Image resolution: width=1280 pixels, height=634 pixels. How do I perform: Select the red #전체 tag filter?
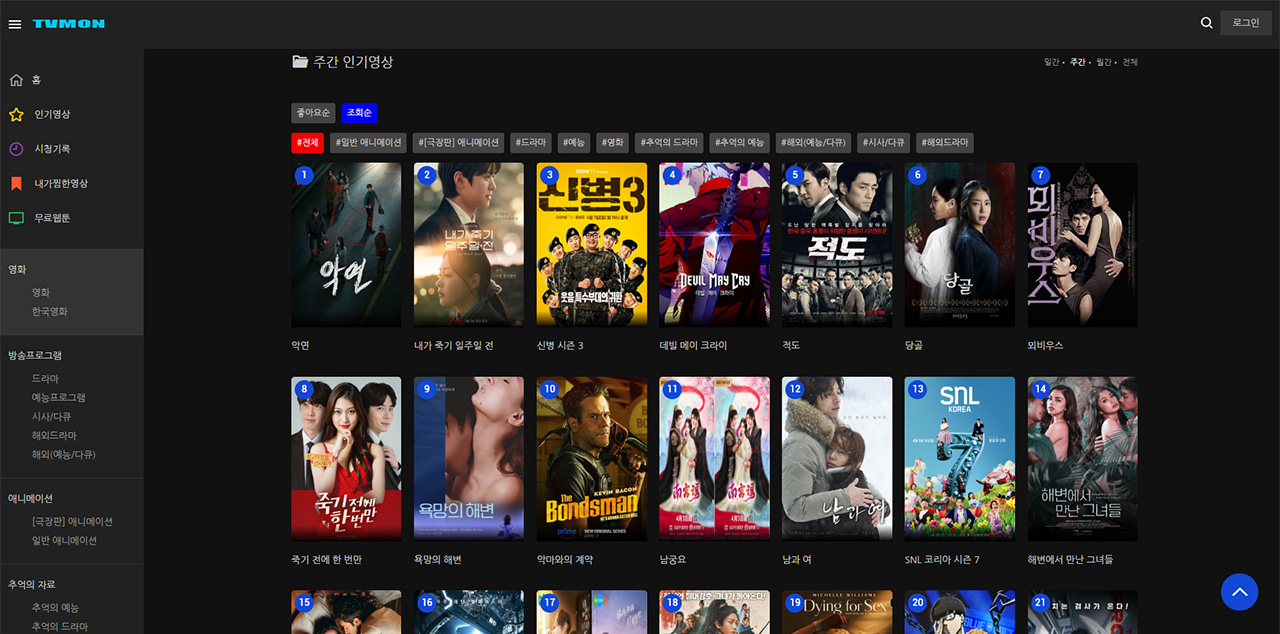click(x=307, y=143)
